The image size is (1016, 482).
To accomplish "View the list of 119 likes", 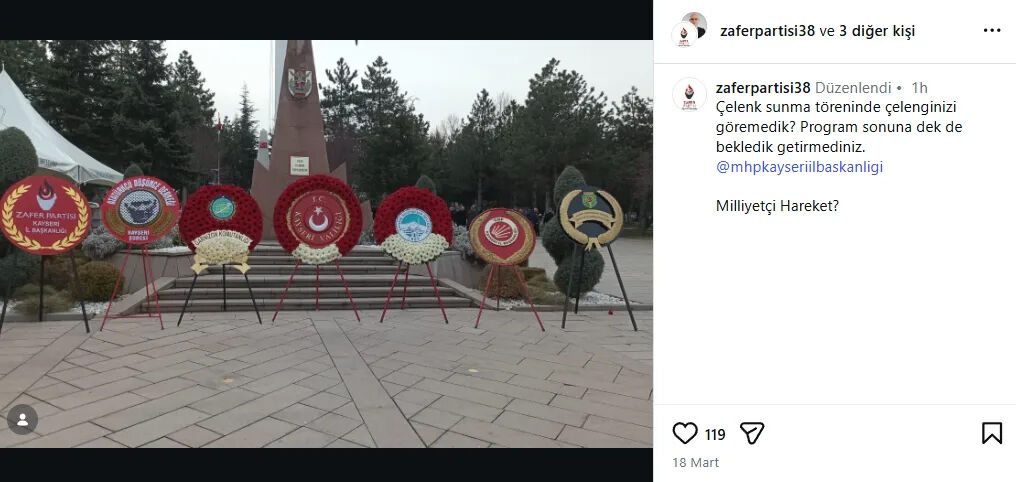I will click(715, 434).
